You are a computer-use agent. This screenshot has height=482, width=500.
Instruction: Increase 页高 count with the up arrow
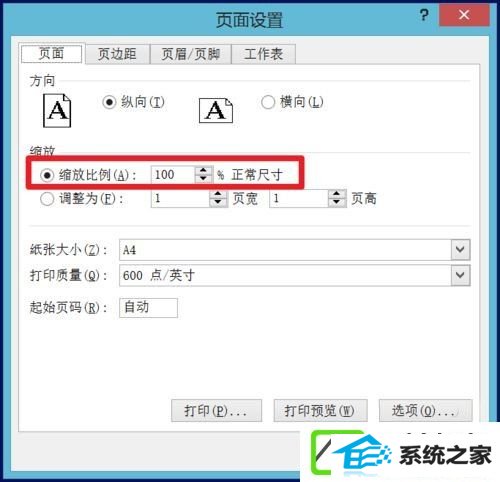pos(337,194)
